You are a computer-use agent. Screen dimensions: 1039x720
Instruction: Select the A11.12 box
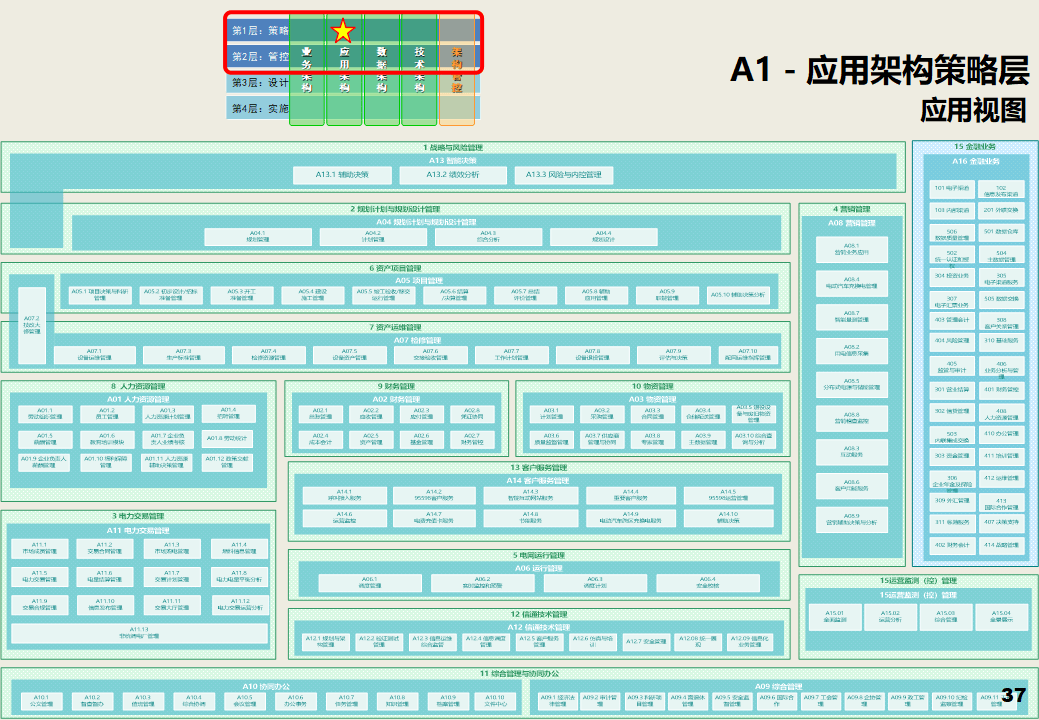click(240, 605)
